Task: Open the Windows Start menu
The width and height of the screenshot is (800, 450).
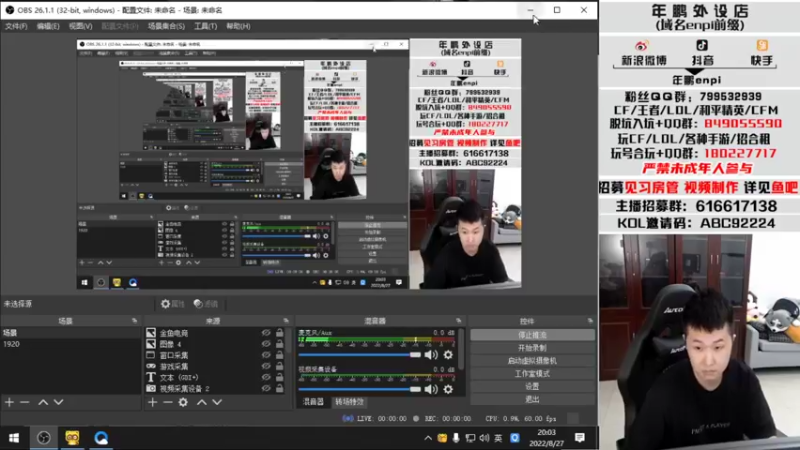Action: (x=14, y=438)
